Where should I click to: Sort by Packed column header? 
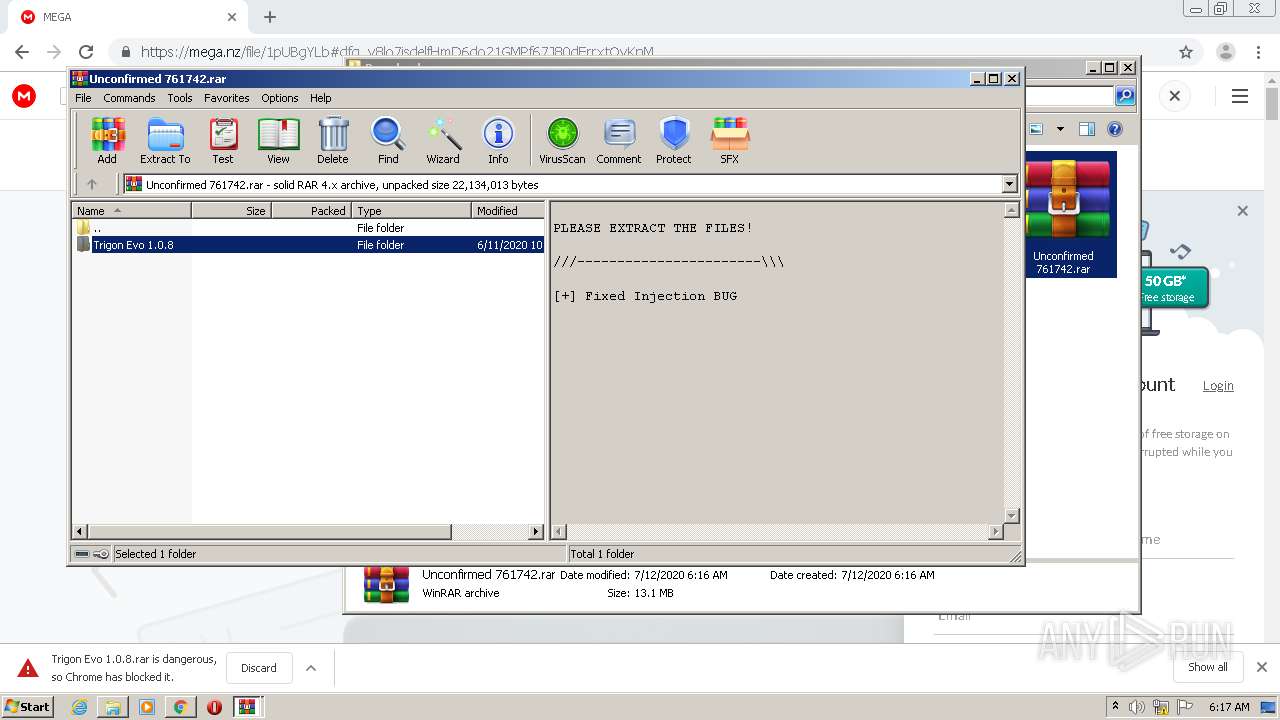(311, 210)
